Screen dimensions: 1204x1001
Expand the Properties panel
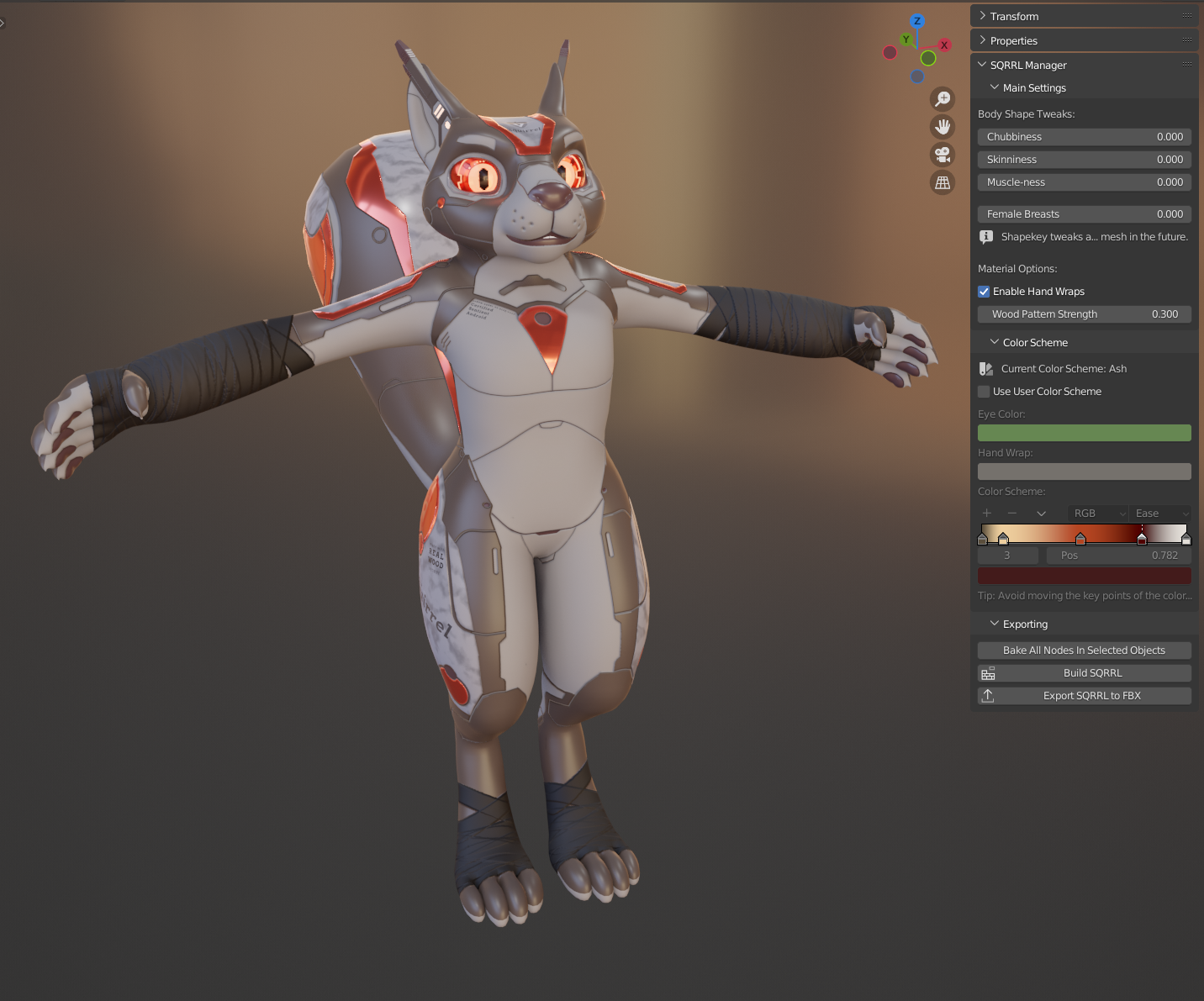[1013, 40]
